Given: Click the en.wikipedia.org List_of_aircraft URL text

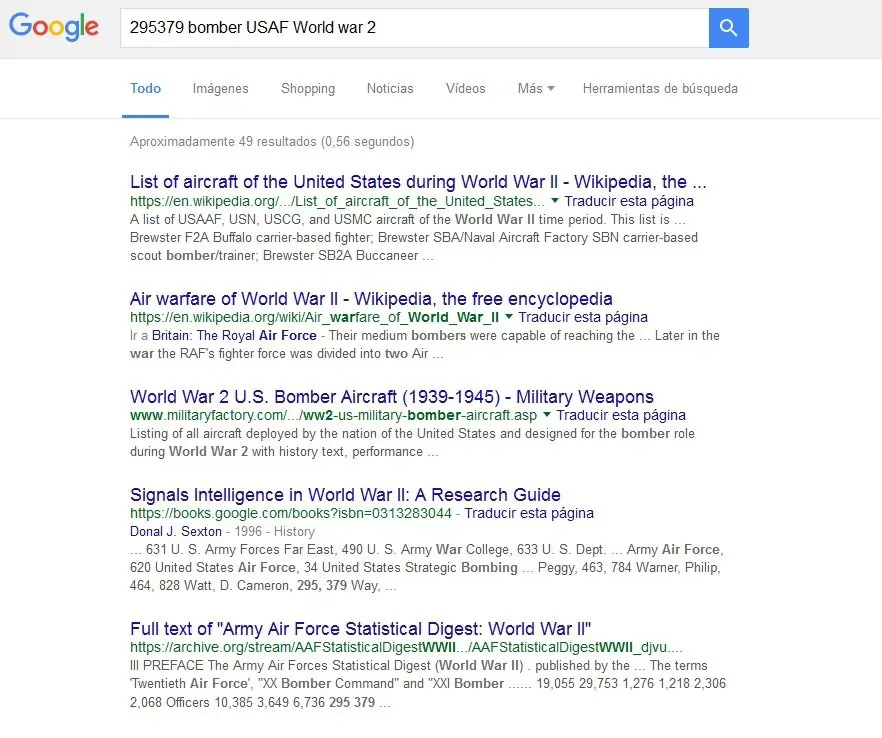Looking at the screenshot, I should (x=337, y=201).
